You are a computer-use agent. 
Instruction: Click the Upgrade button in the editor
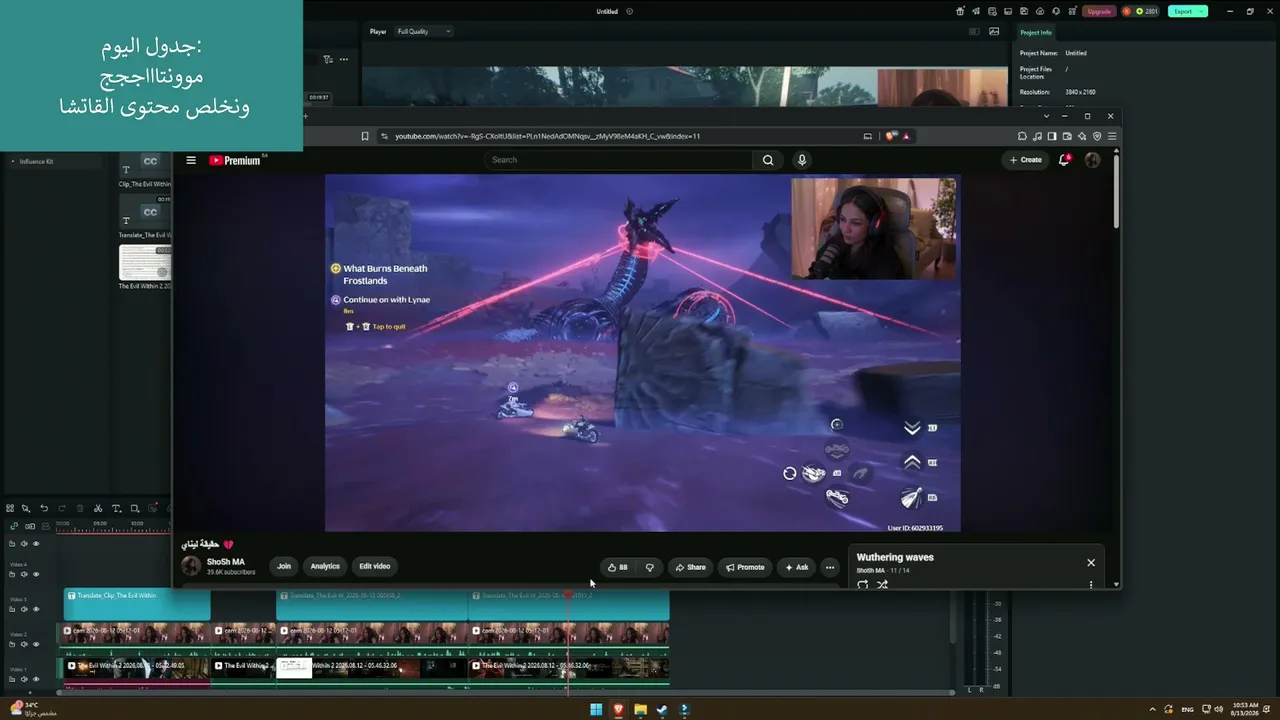(x=1099, y=11)
